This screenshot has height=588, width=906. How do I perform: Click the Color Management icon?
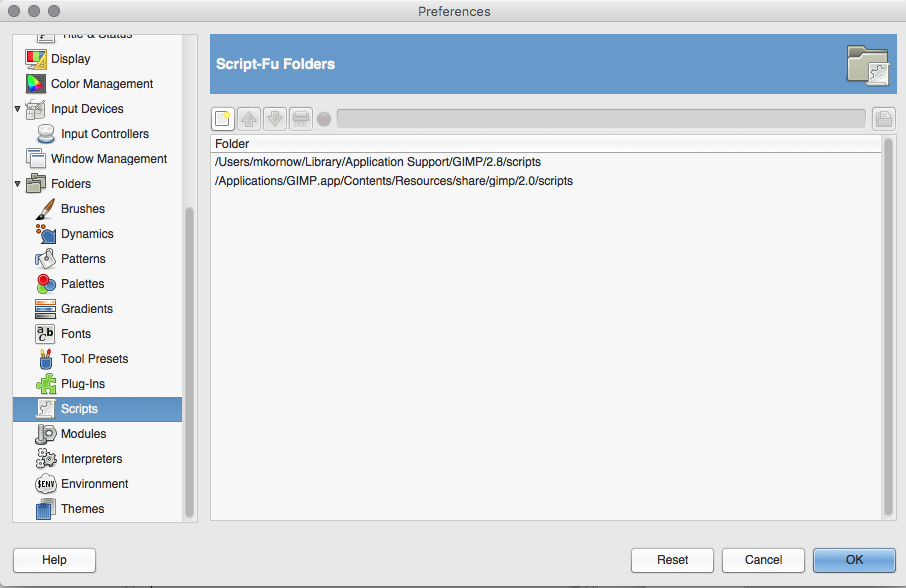[x=36, y=84]
